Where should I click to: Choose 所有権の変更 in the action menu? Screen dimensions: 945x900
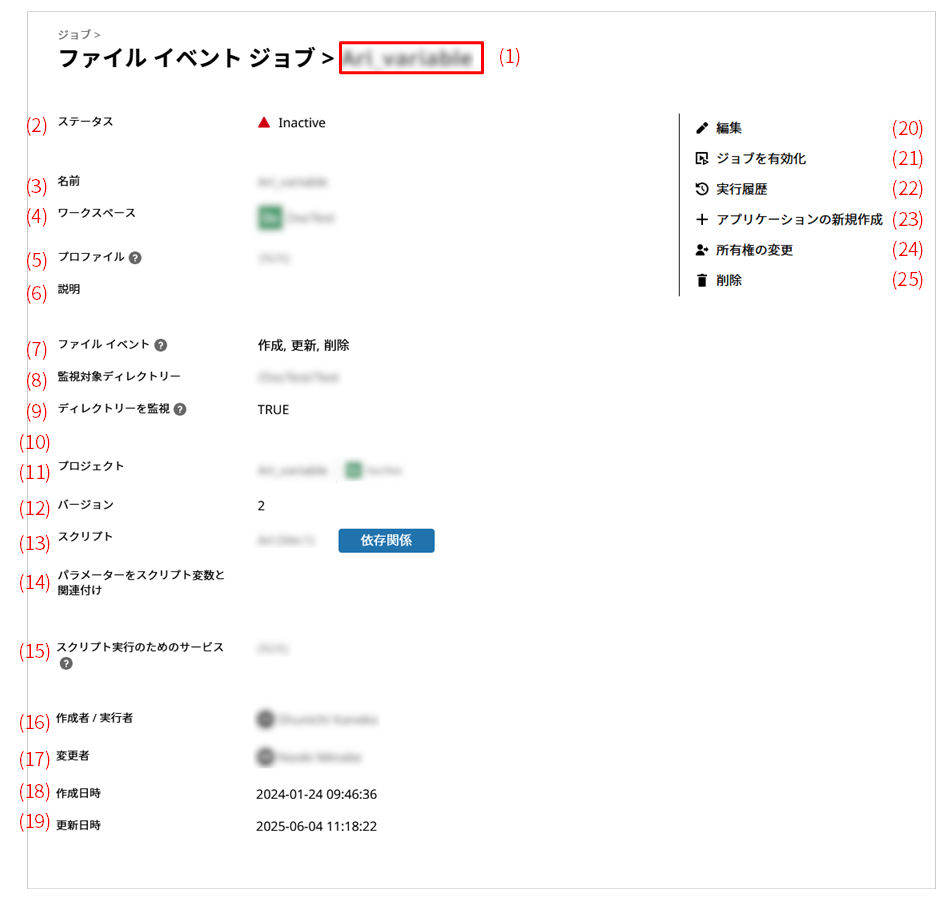click(x=754, y=250)
